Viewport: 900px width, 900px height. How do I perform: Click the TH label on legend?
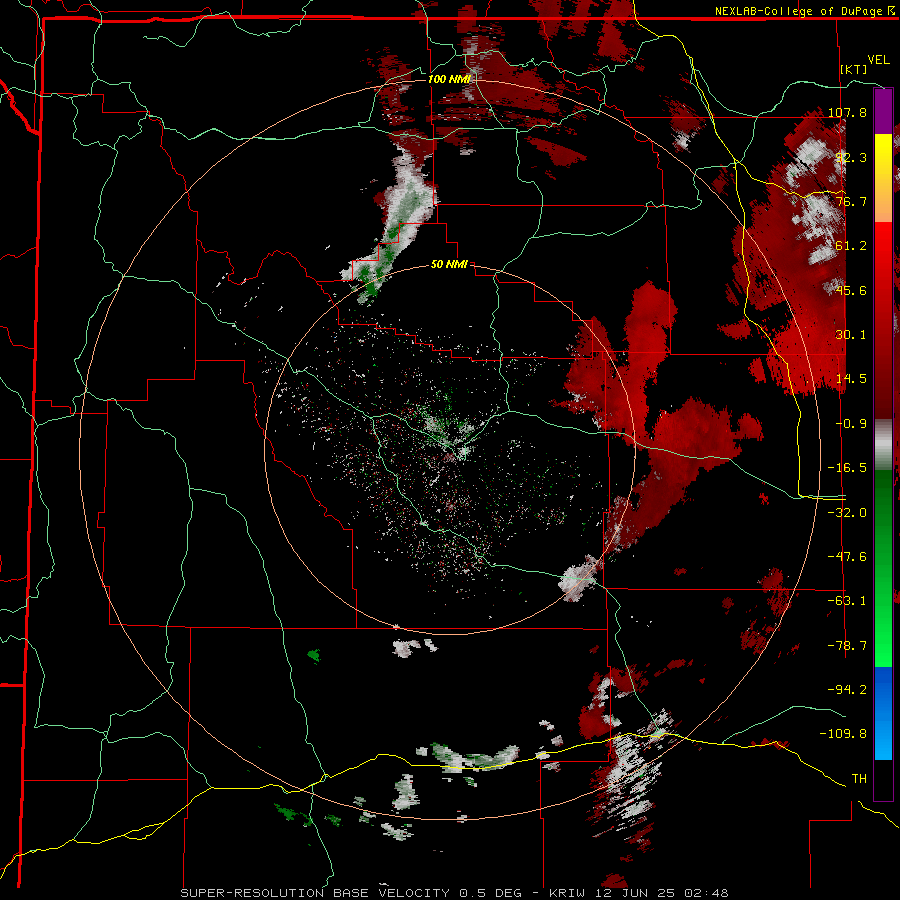859,779
